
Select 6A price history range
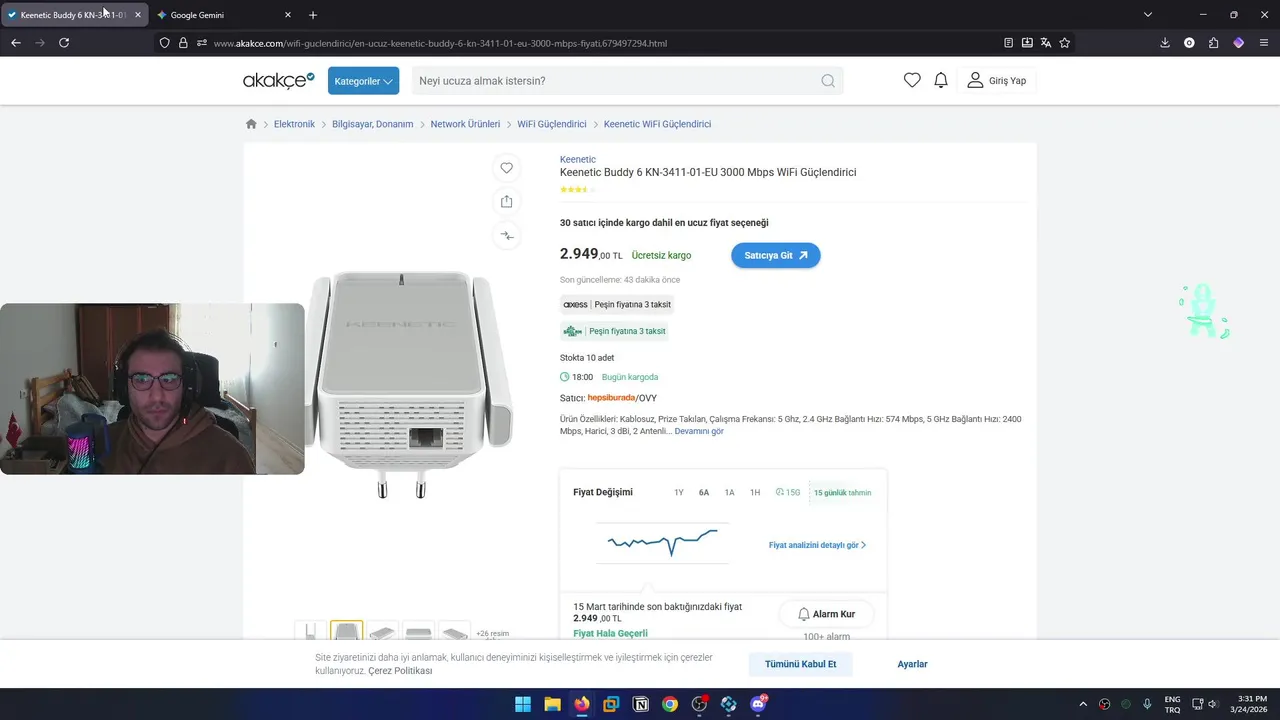704,492
